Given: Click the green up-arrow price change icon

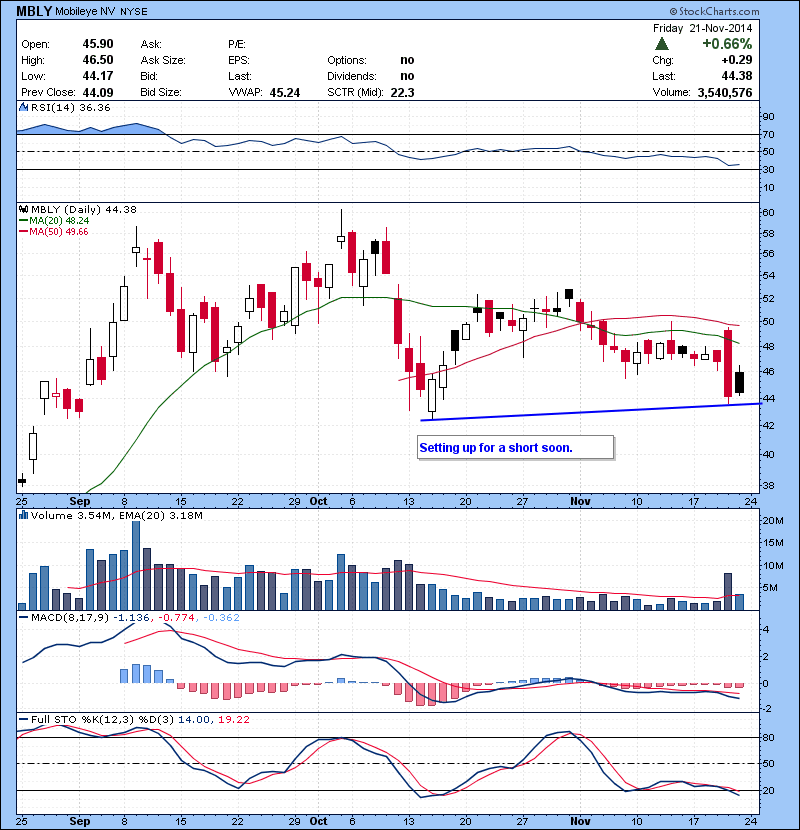Looking at the screenshot, I should pyautogui.click(x=662, y=43).
